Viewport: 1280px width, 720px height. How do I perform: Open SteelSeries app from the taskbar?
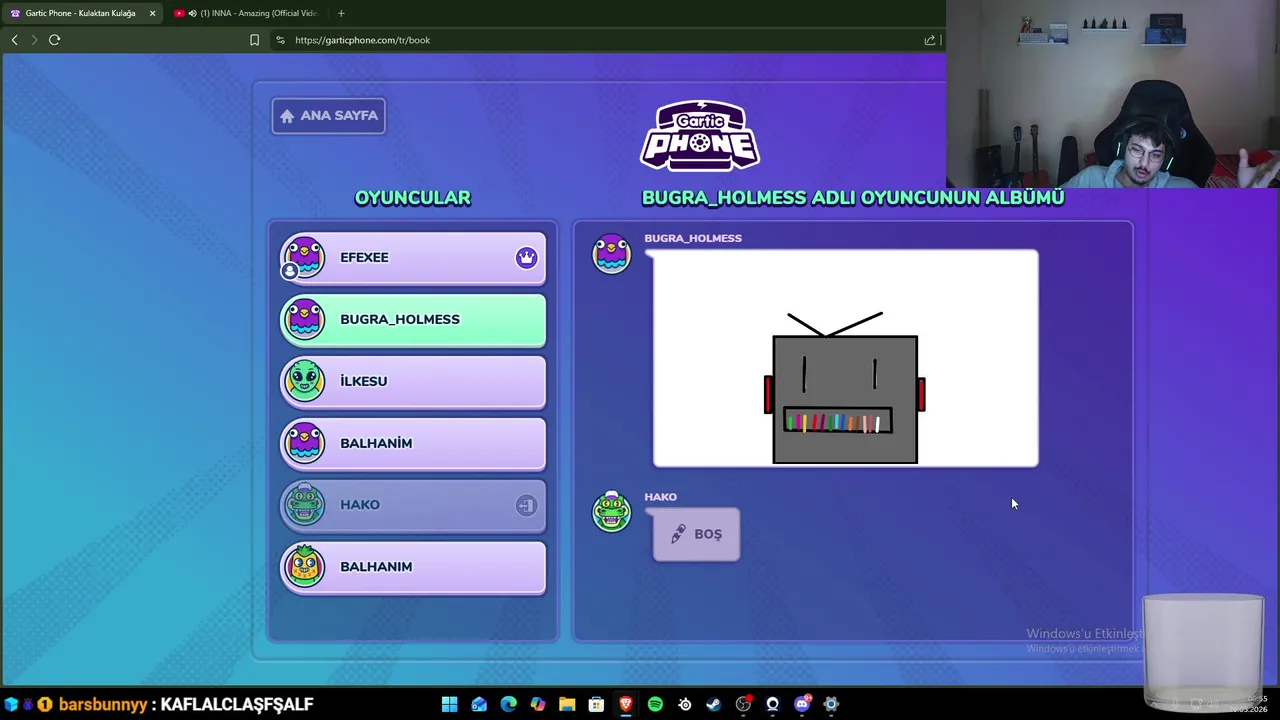click(x=684, y=704)
